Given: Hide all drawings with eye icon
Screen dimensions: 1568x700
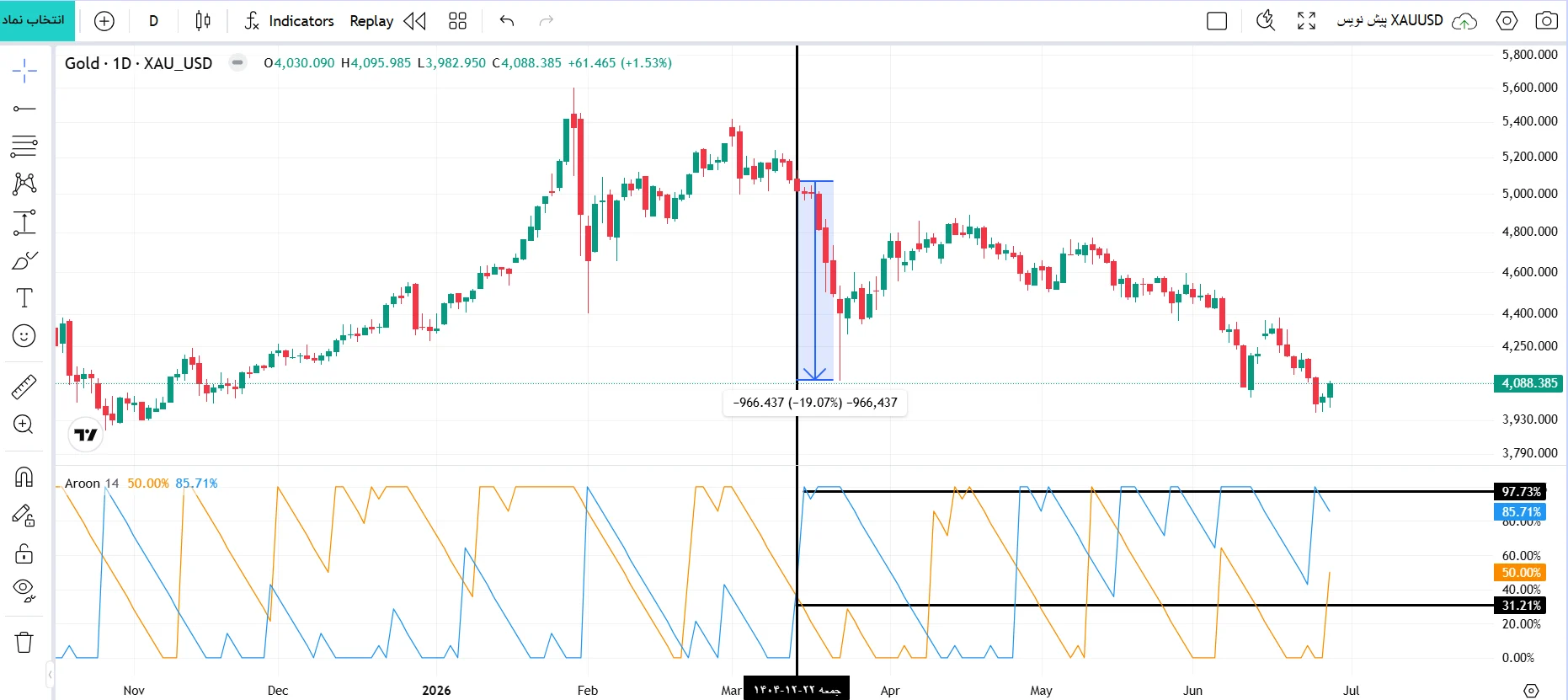Looking at the screenshot, I should click(24, 590).
